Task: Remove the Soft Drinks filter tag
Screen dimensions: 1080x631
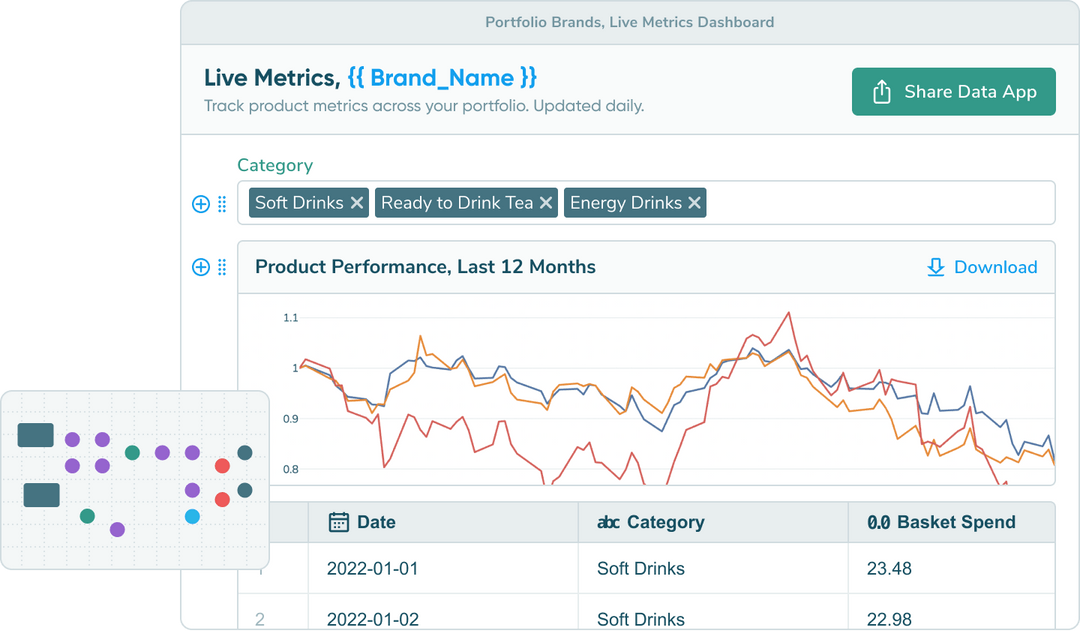Action: (x=357, y=202)
